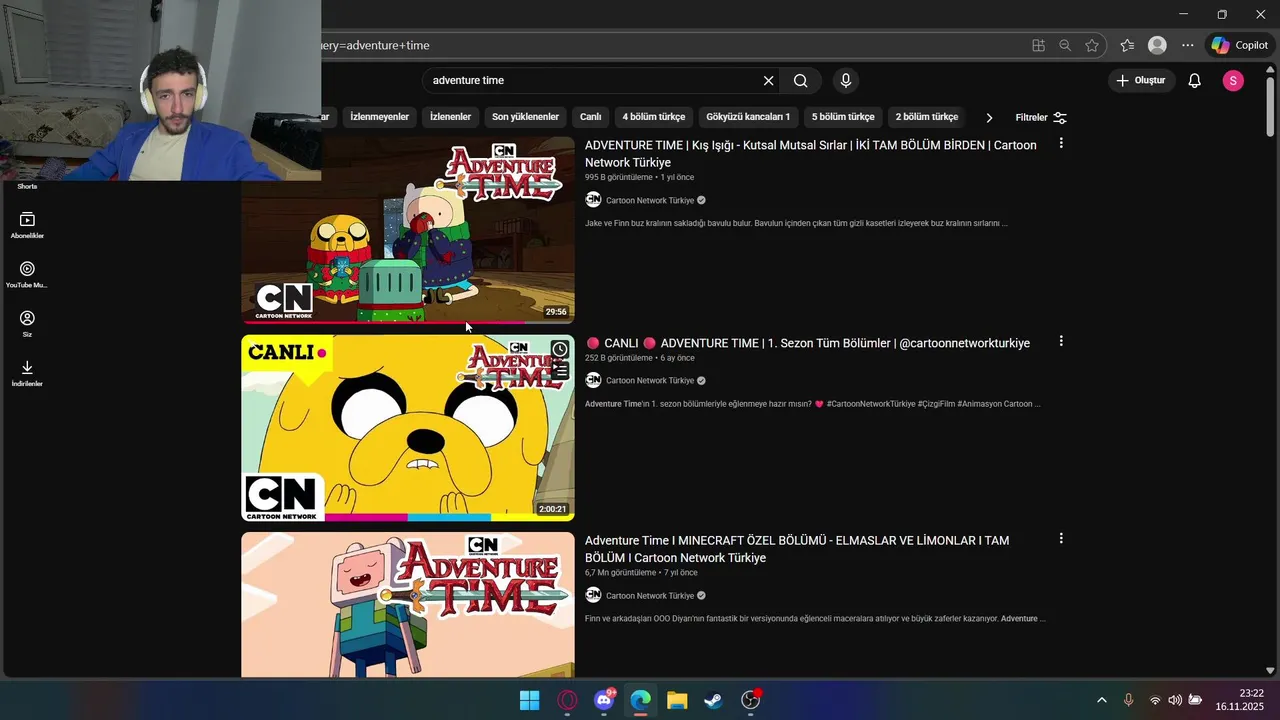Toggle the İzlenenler filter chip
The image size is (1280, 720).
tap(450, 117)
